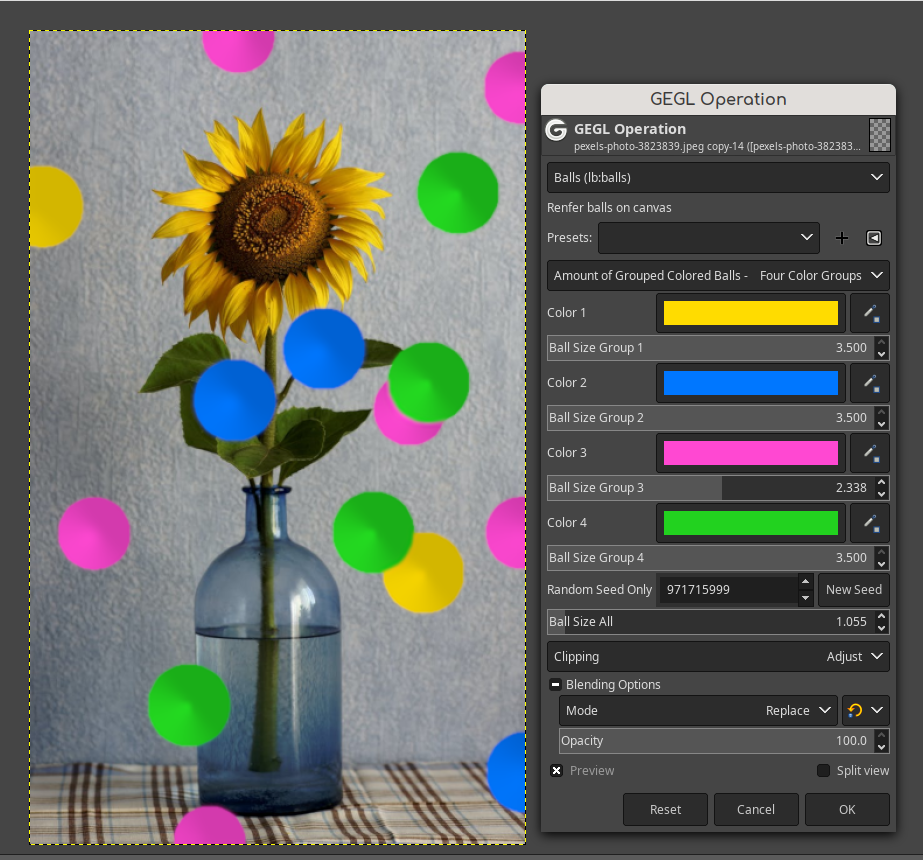
Task: Open the Clipping Adjust dropdown
Action: [x=718, y=656]
